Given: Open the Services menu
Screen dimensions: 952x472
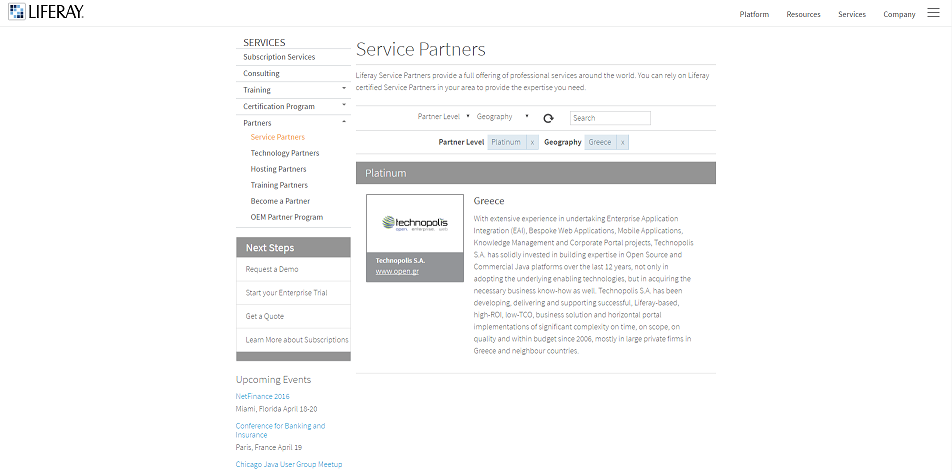Looking at the screenshot, I should pyautogui.click(x=852, y=14).
